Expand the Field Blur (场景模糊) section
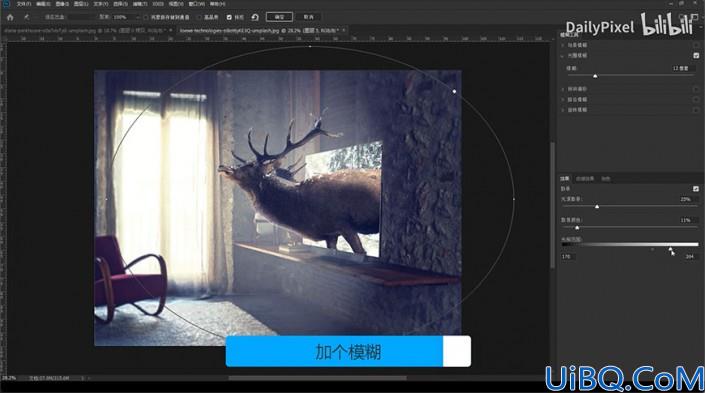 pyautogui.click(x=562, y=45)
